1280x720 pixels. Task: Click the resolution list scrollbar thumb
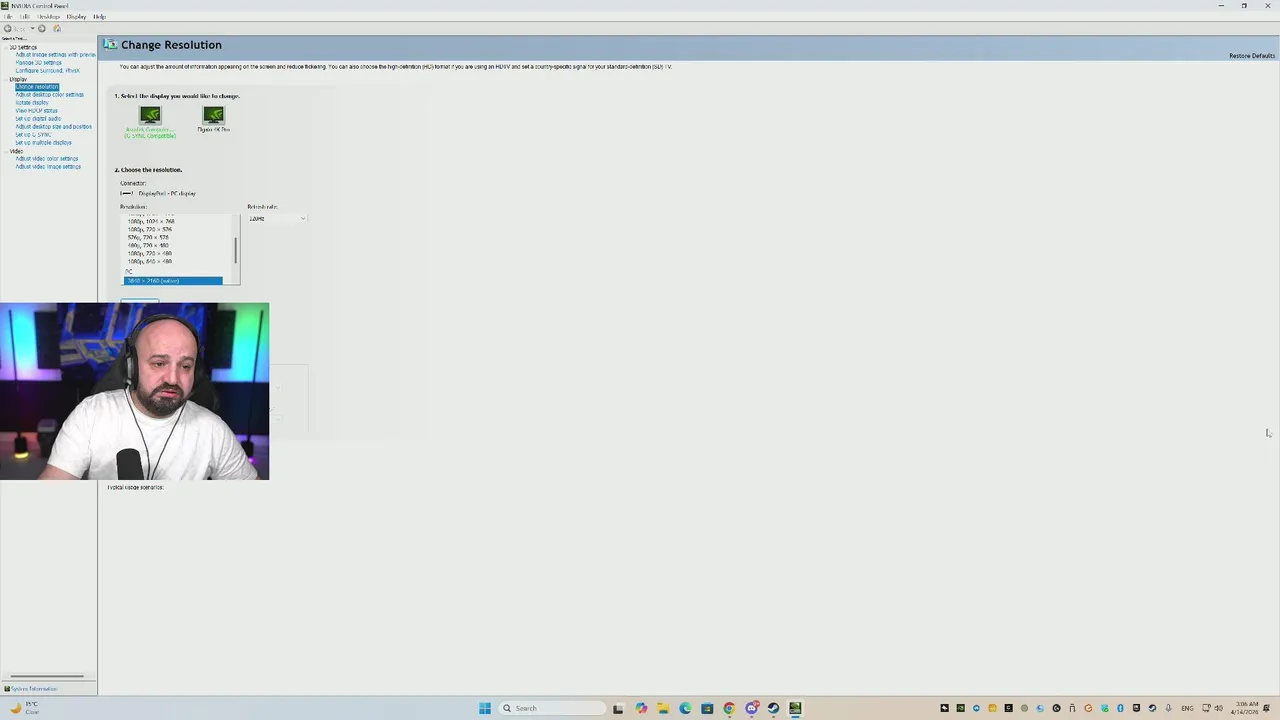(236, 250)
